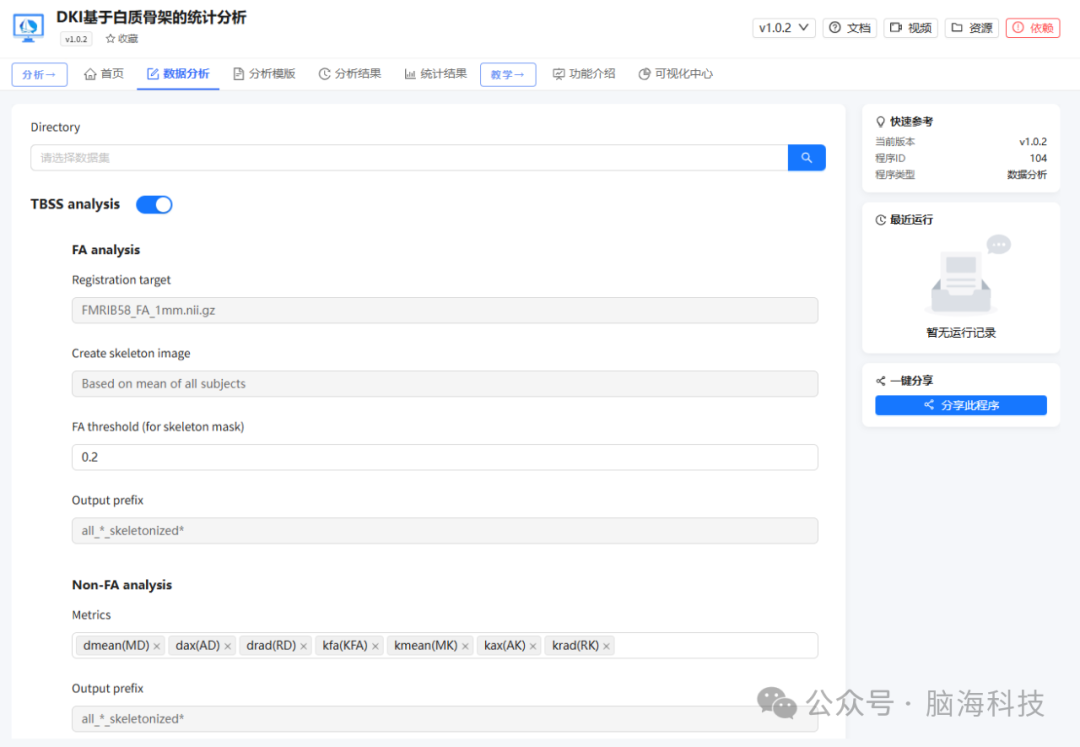Click the application logo icon
1080x747 pixels.
point(28,28)
